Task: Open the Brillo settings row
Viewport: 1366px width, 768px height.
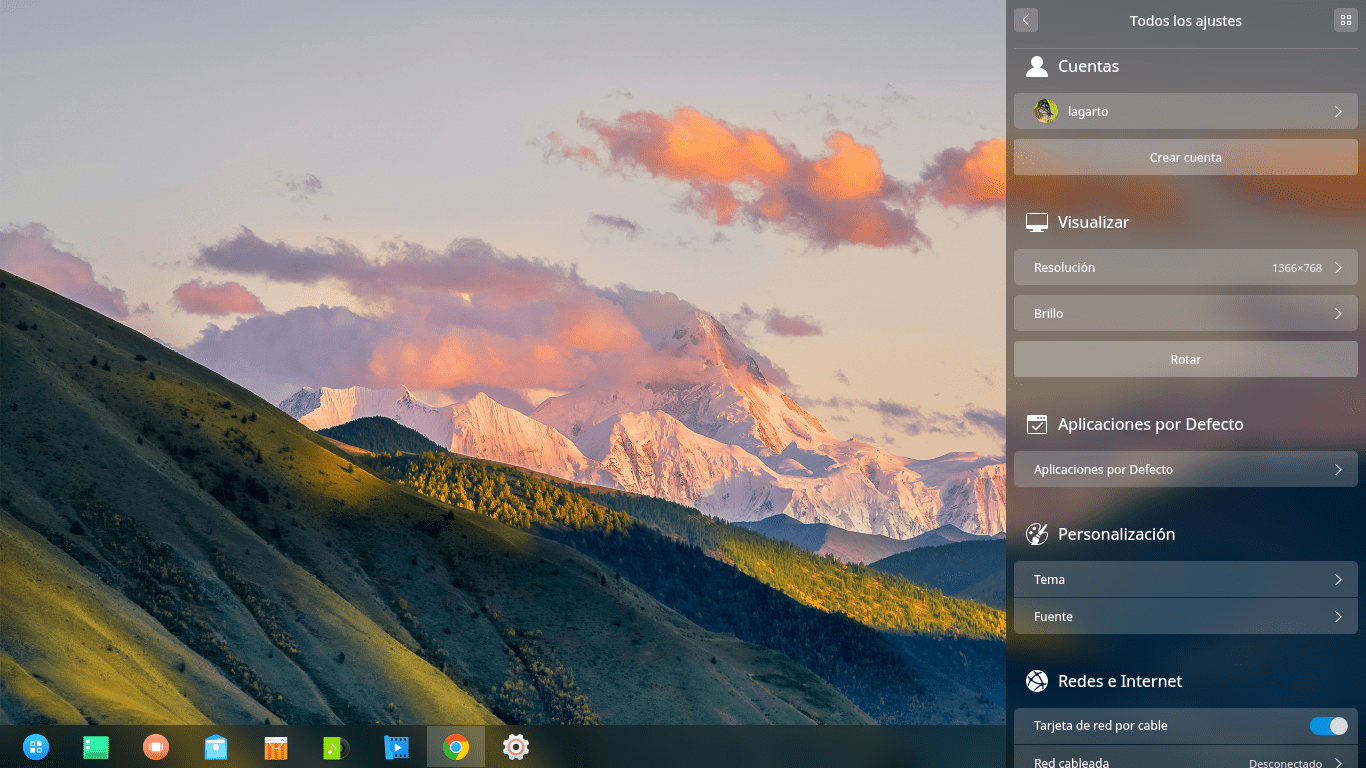Action: coord(1185,314)
